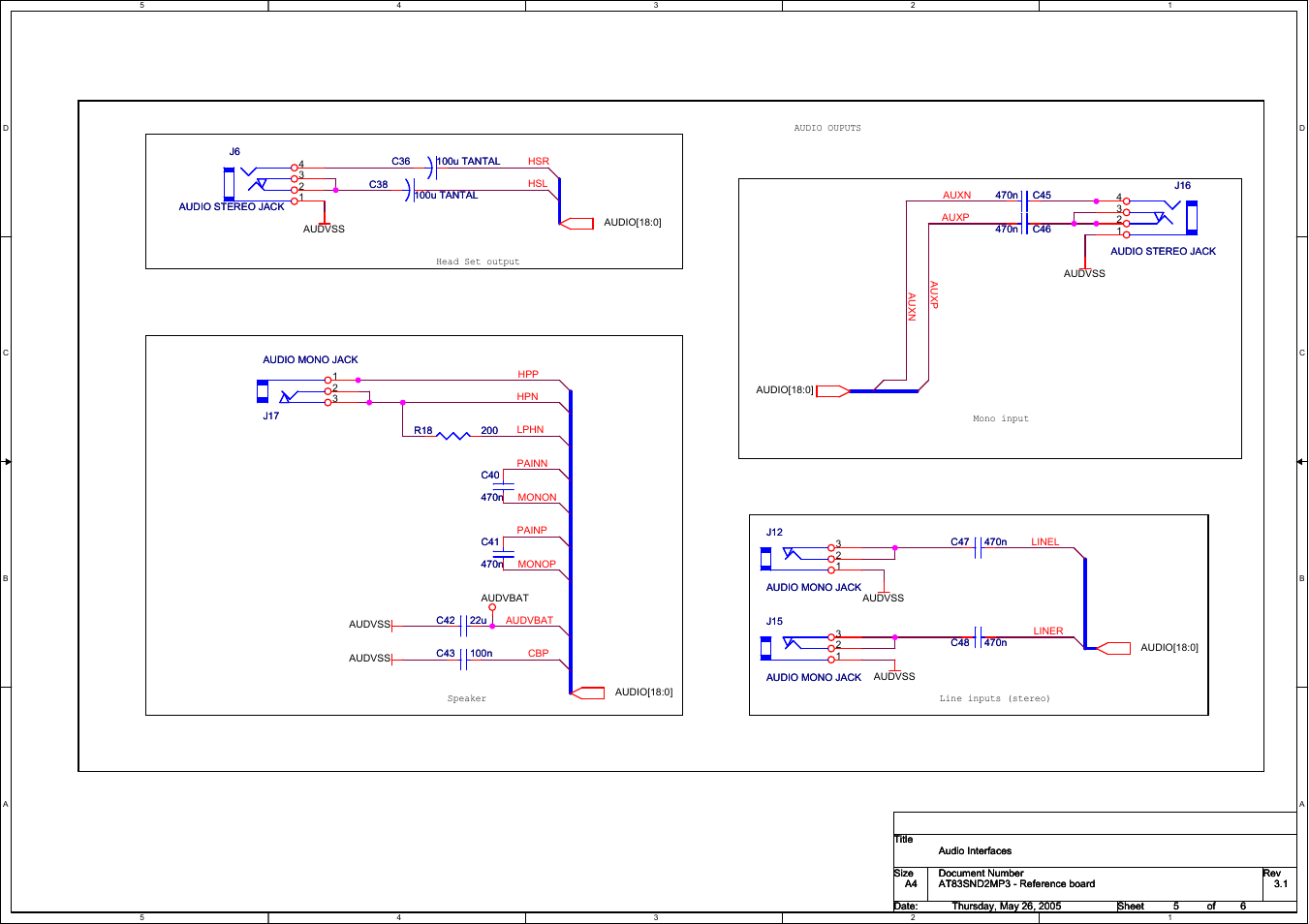Select the J12 mono jack symbol
The height and width of the screenshot is (924, 1309).
[799, 558]
